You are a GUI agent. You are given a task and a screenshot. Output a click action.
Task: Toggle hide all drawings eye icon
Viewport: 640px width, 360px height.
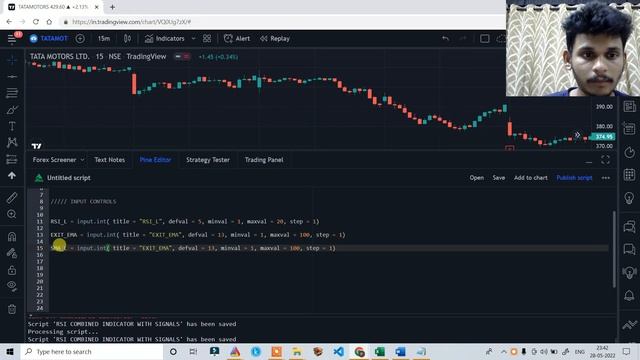tap(12, 286)
